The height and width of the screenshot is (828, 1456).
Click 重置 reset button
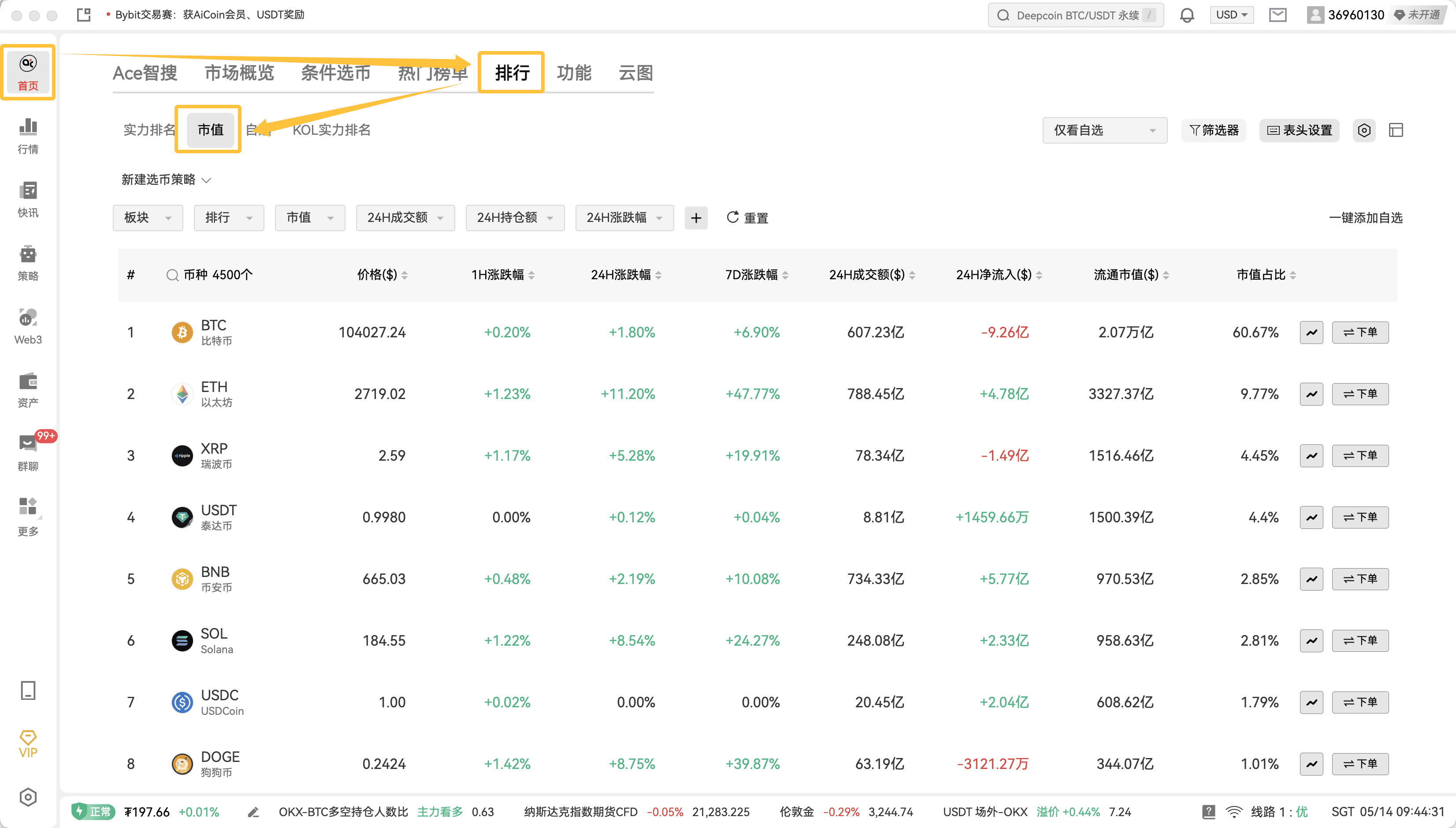pos(748,218)
